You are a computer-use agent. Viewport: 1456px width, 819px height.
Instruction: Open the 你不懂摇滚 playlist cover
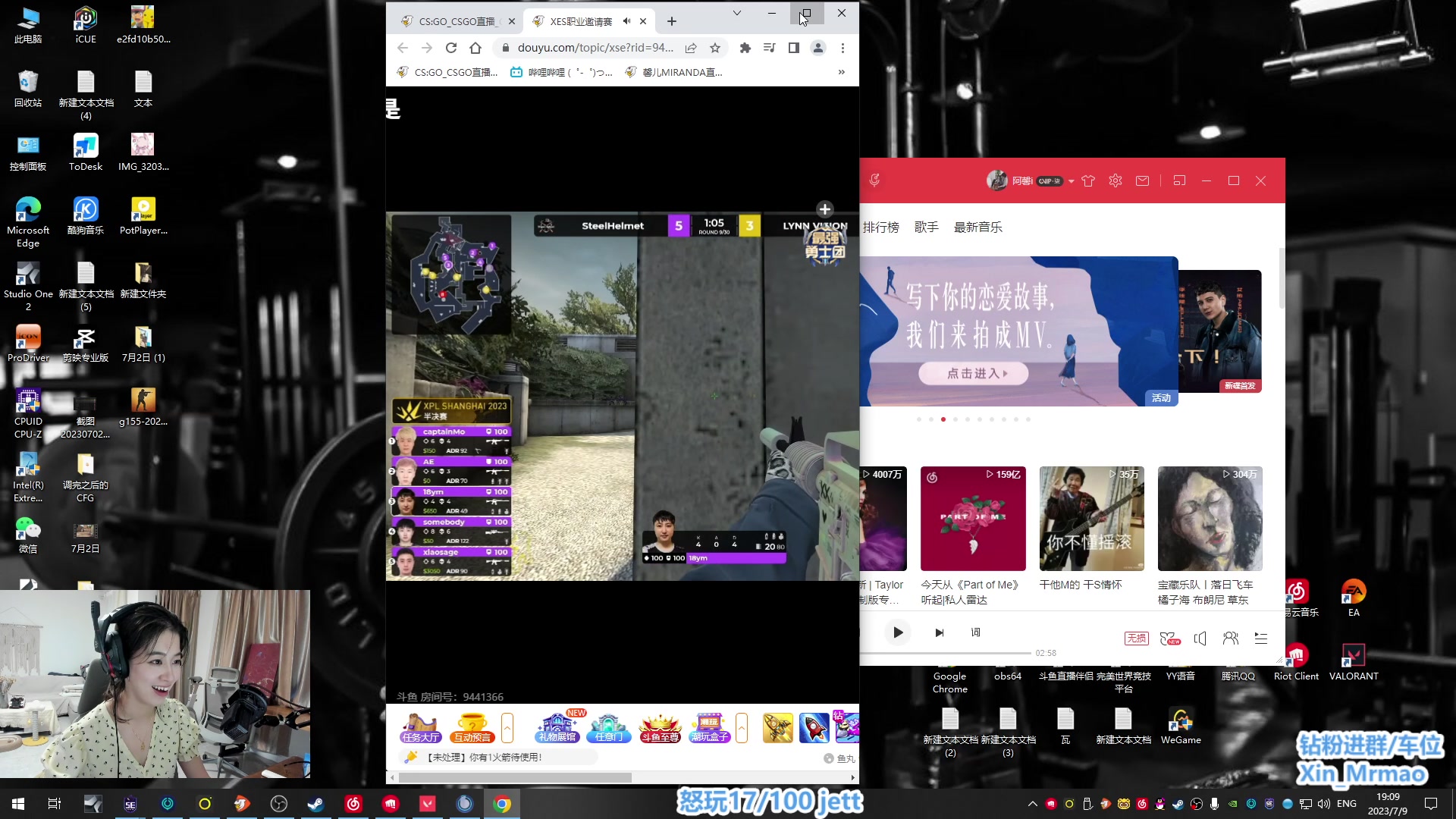(x=1091, y=519)
